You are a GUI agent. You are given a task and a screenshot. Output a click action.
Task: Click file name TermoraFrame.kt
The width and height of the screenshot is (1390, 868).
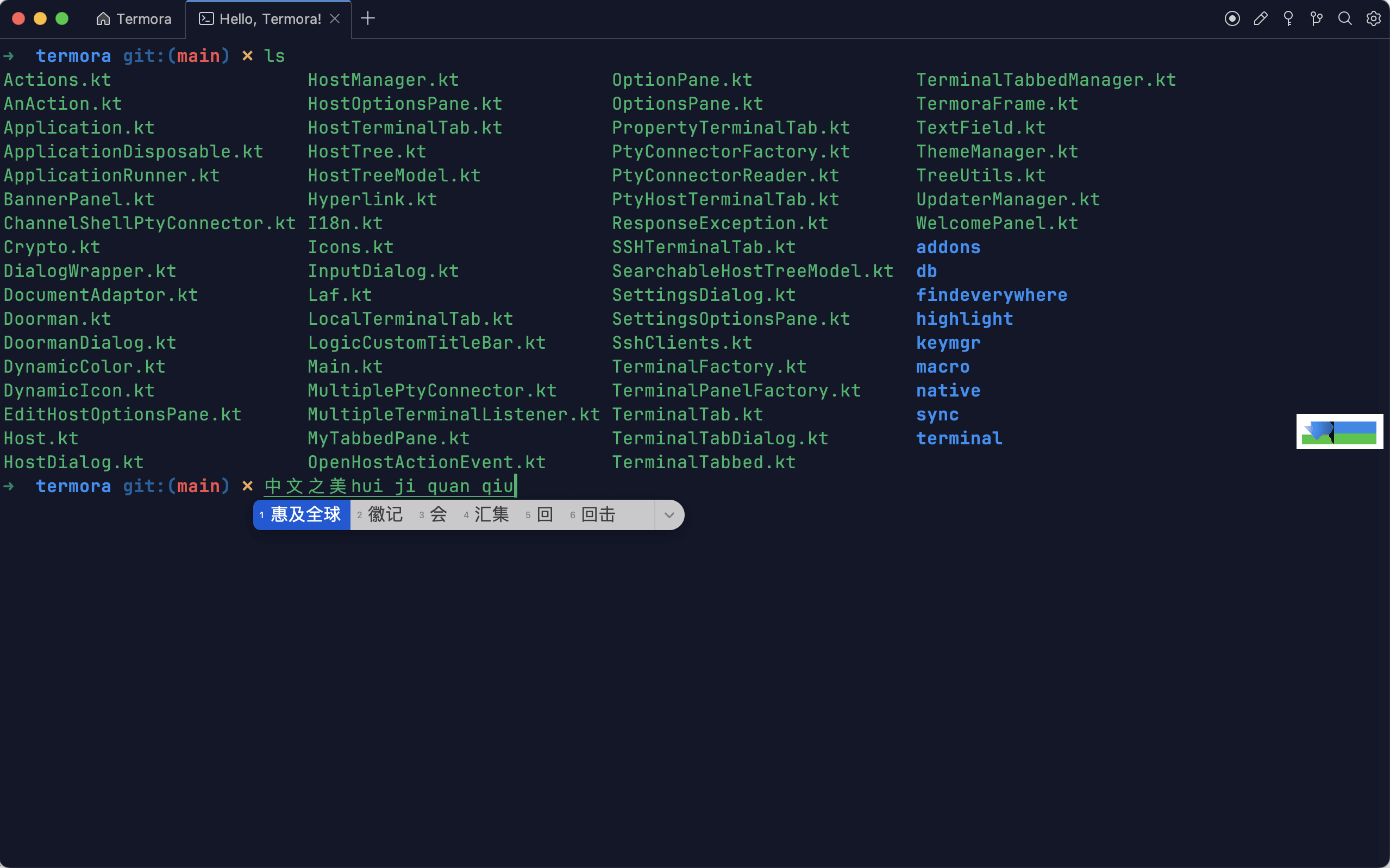coord(997,104)
